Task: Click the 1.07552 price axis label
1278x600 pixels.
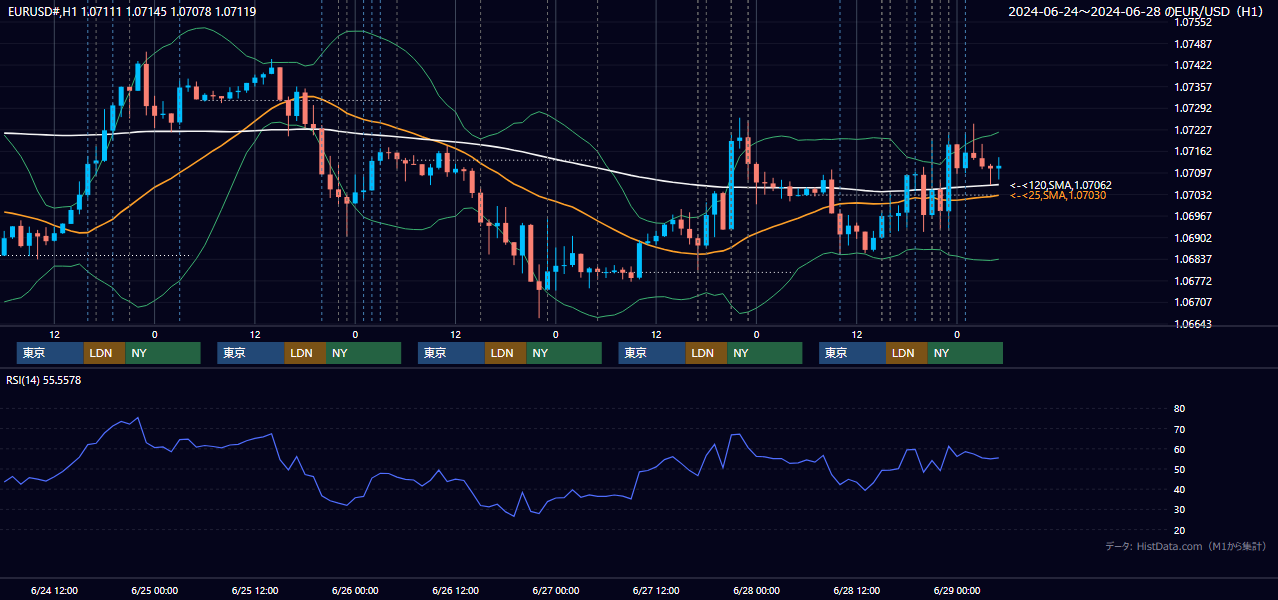Action: pos(1192,22)
